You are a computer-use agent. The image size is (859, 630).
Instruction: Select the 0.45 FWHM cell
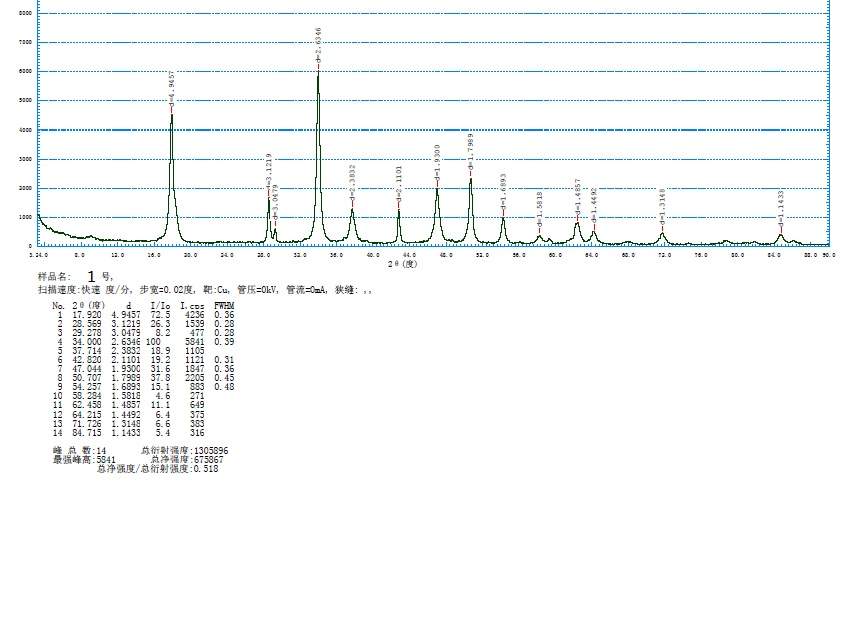point(224,378)
